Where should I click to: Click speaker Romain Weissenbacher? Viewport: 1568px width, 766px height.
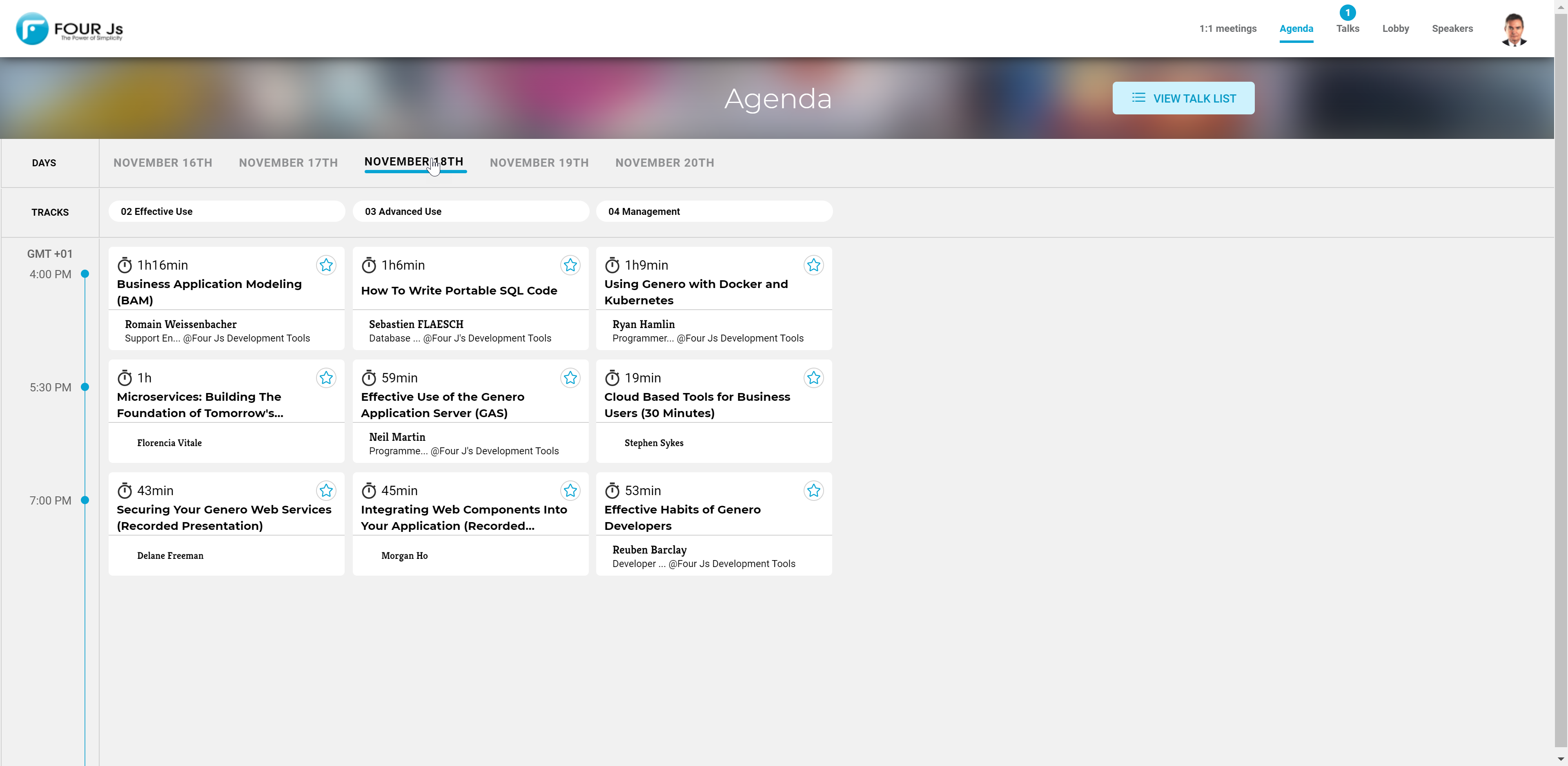[181, 324]
